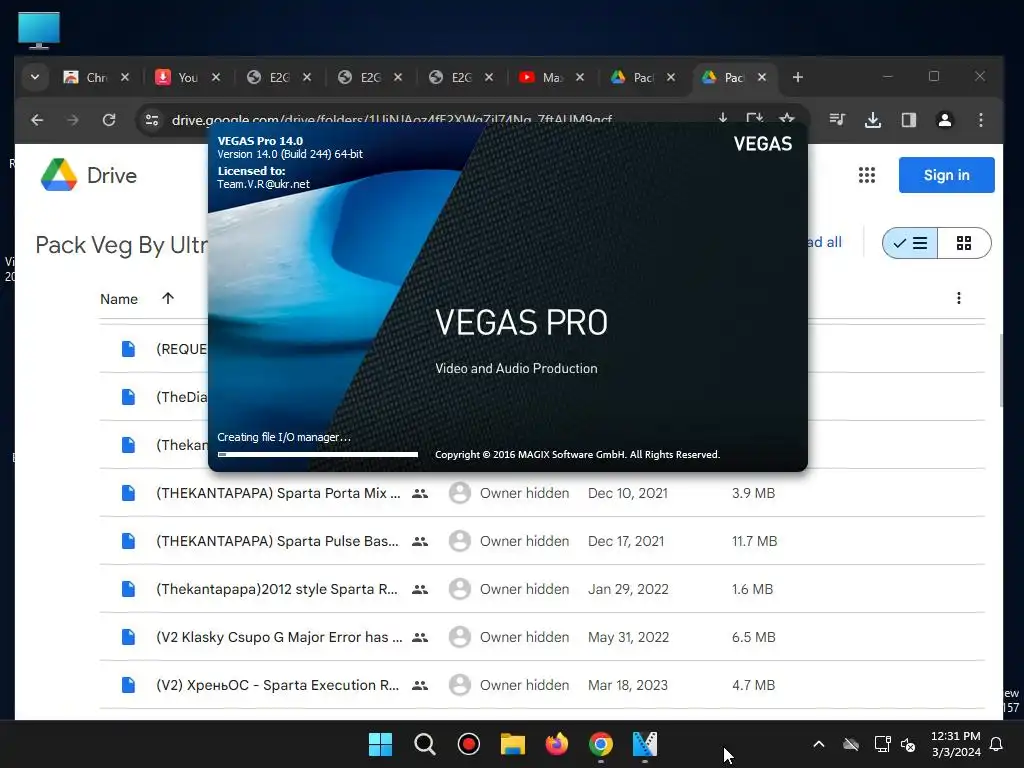
Task: Click Owner hidden on Mar 18, 2023 row
Action: [524, 685]
